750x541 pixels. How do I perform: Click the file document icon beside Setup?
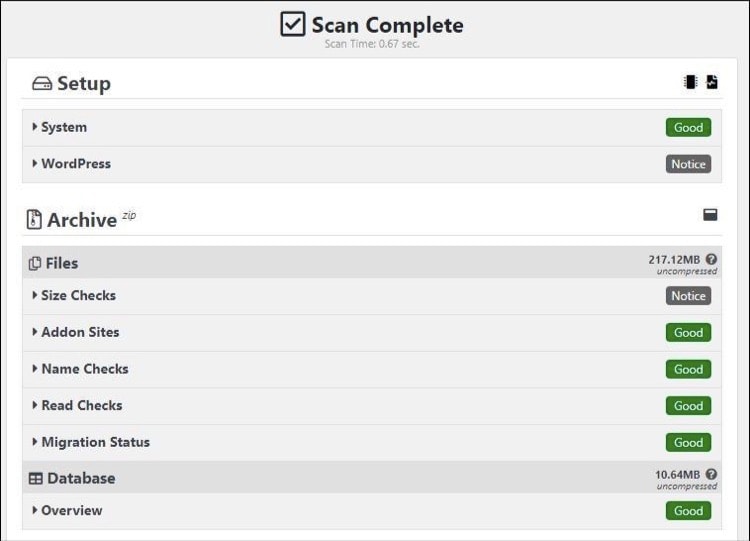click(712, 82)
